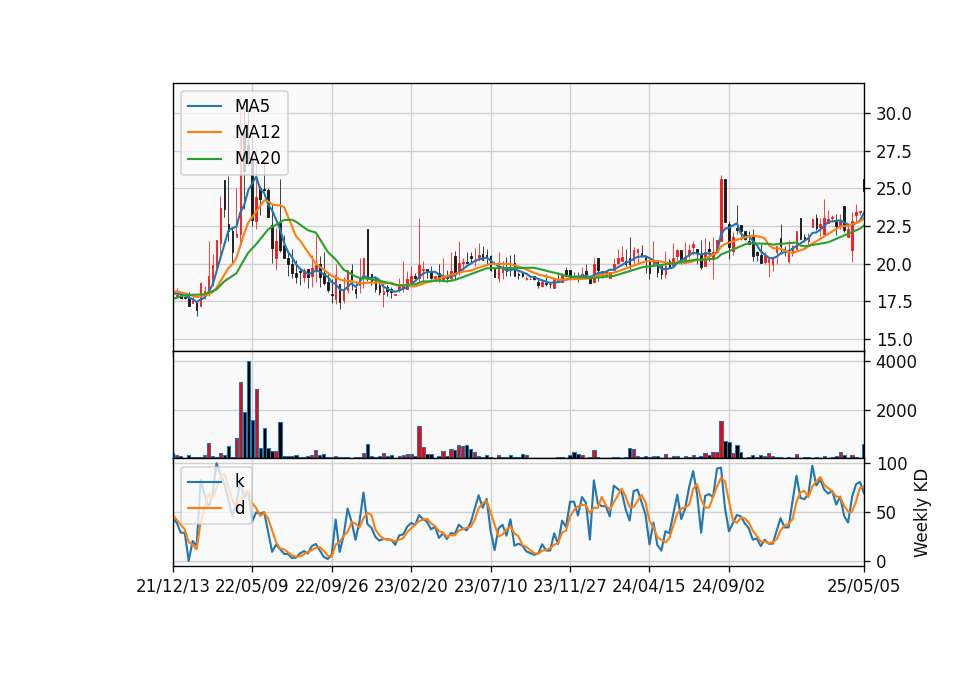Screen dimensions: 960x690
Task: Click the 23/02/20 date label
Action: (x=411, y=586)
